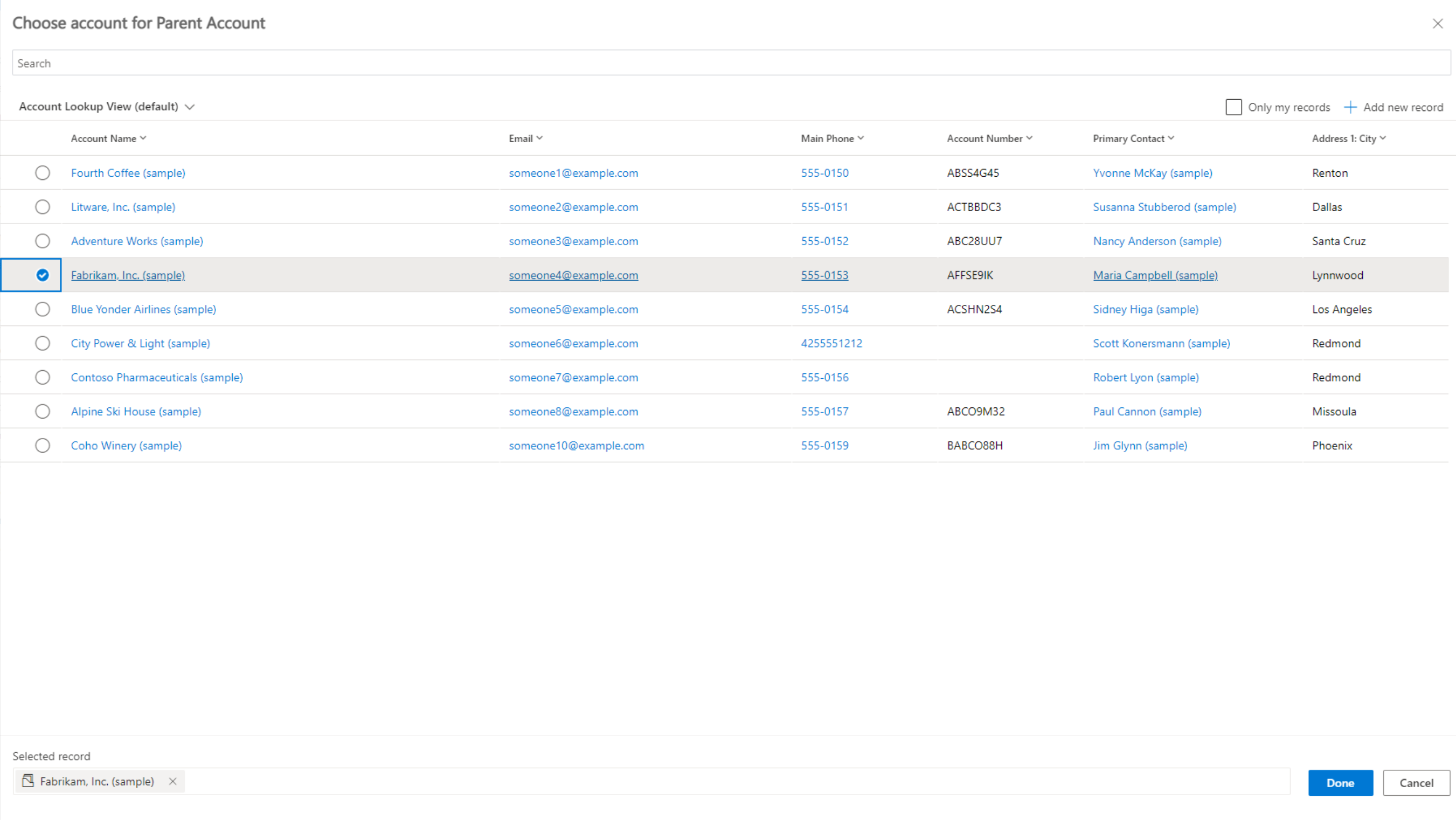Screen dimensions: 1456x820
Task: Click the Account Number sort icon
Action: click(1030, 138)
